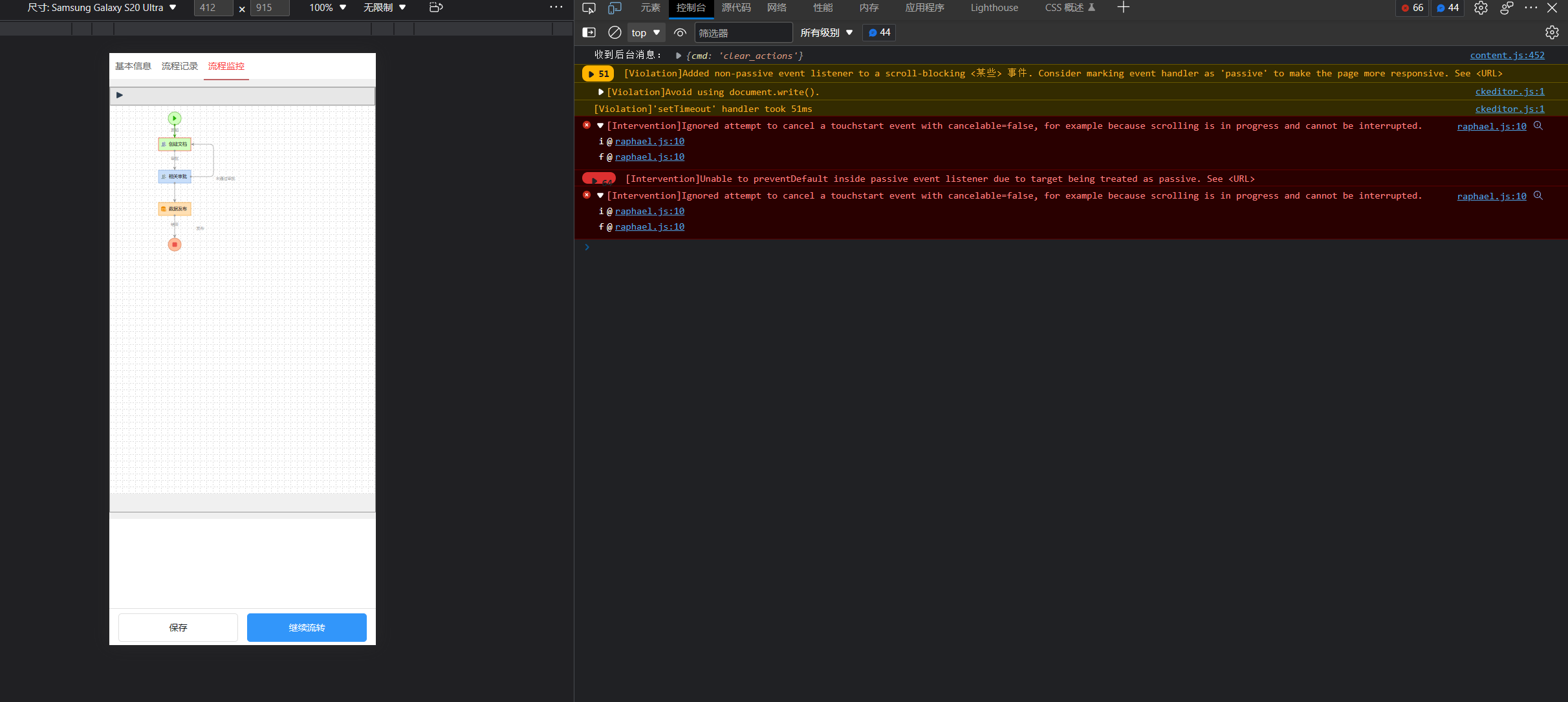Click the 筛选器 filter input field
The height and width of the screenshot is (702, 1568).
tap(743, 32)
